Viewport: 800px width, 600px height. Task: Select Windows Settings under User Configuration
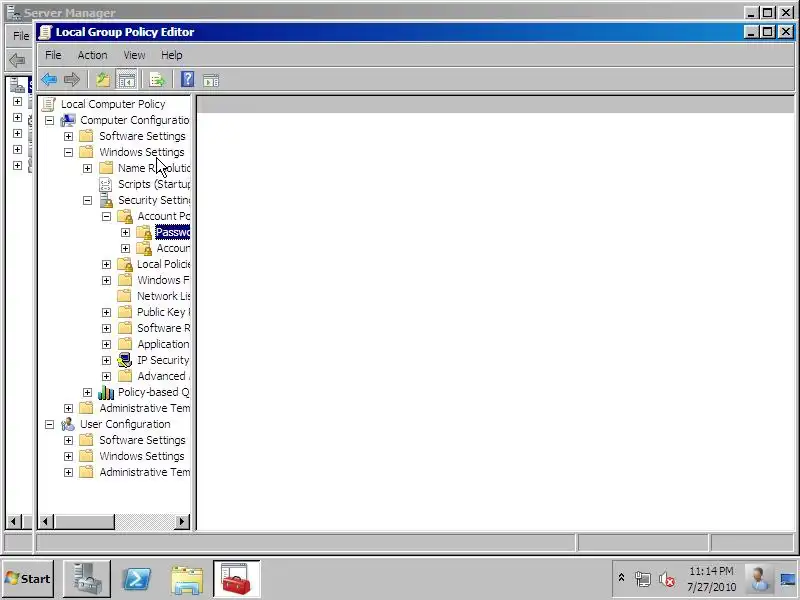click(x=142, y=456)
